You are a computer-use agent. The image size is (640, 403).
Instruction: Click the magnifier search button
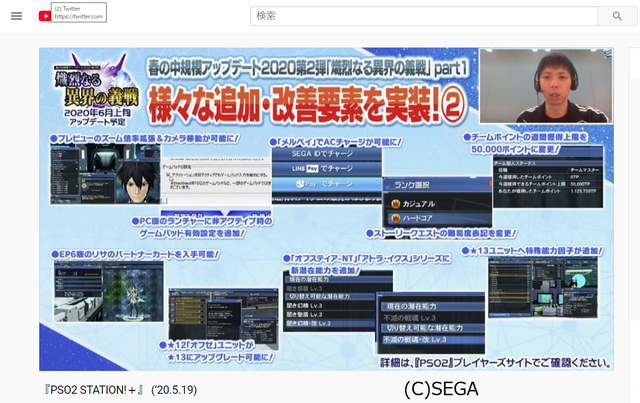tap(617, 16)
